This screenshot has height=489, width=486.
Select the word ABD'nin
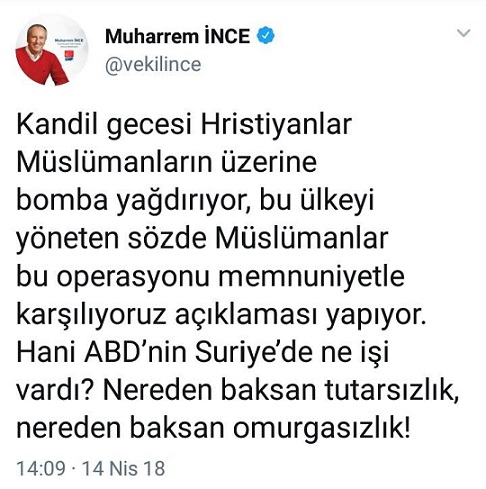[135, 353]
